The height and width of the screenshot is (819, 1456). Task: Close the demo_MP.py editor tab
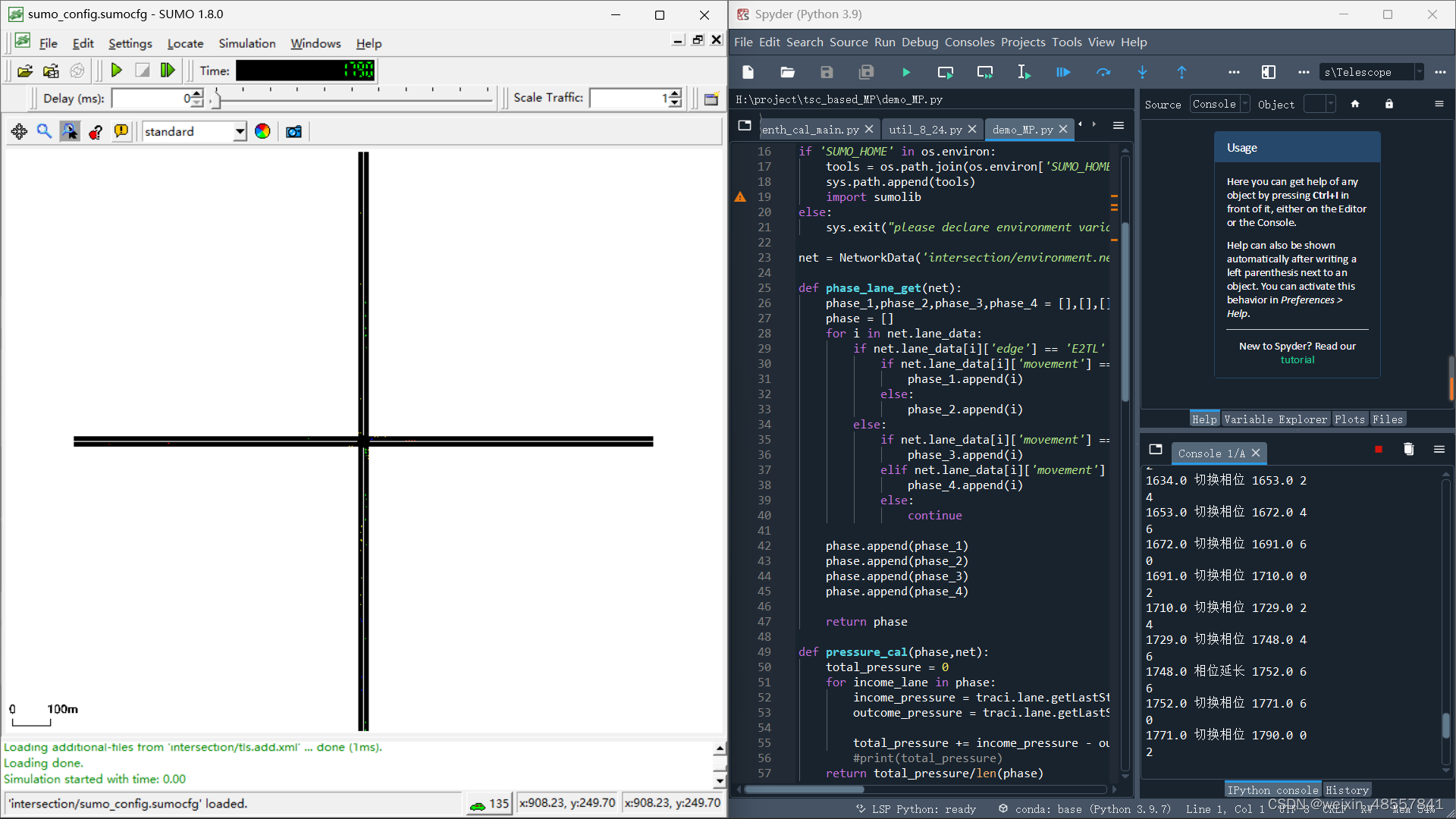click(1063, 130)
